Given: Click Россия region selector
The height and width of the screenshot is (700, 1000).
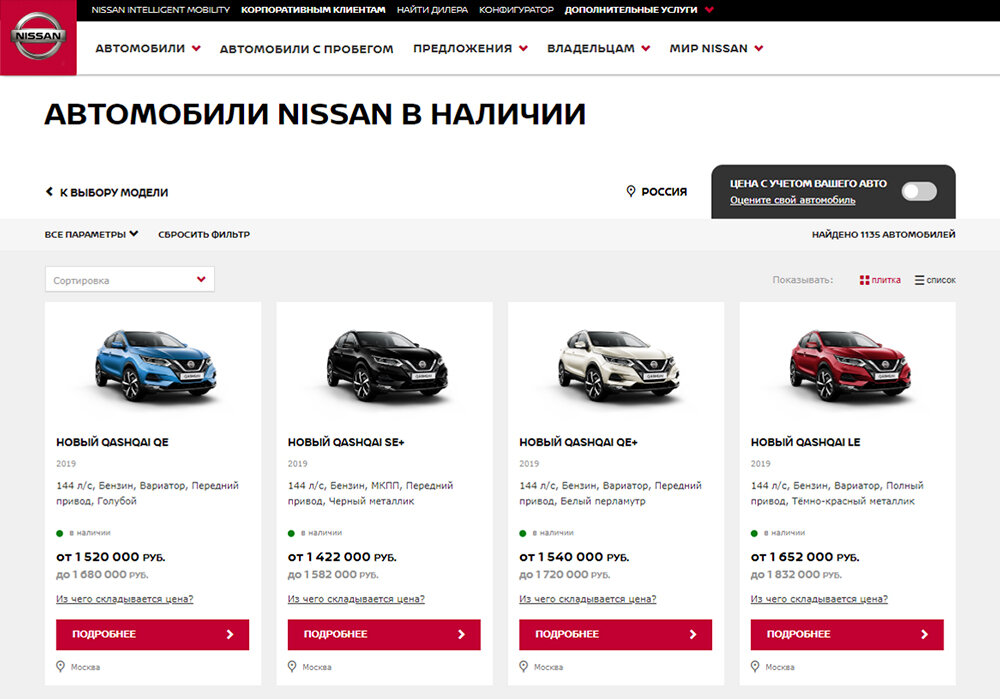Looking at the screenshot, I should click(664, 191).
